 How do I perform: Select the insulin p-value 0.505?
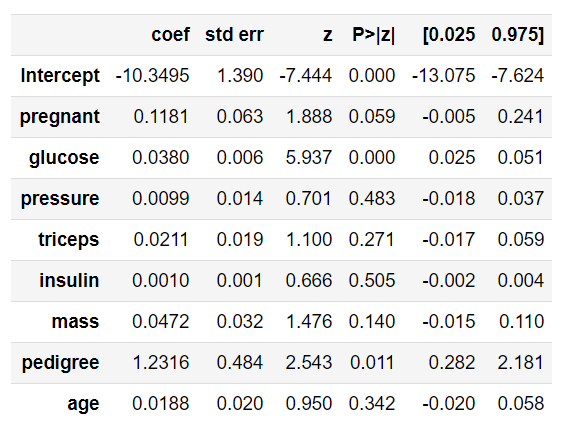pos(372,281)
